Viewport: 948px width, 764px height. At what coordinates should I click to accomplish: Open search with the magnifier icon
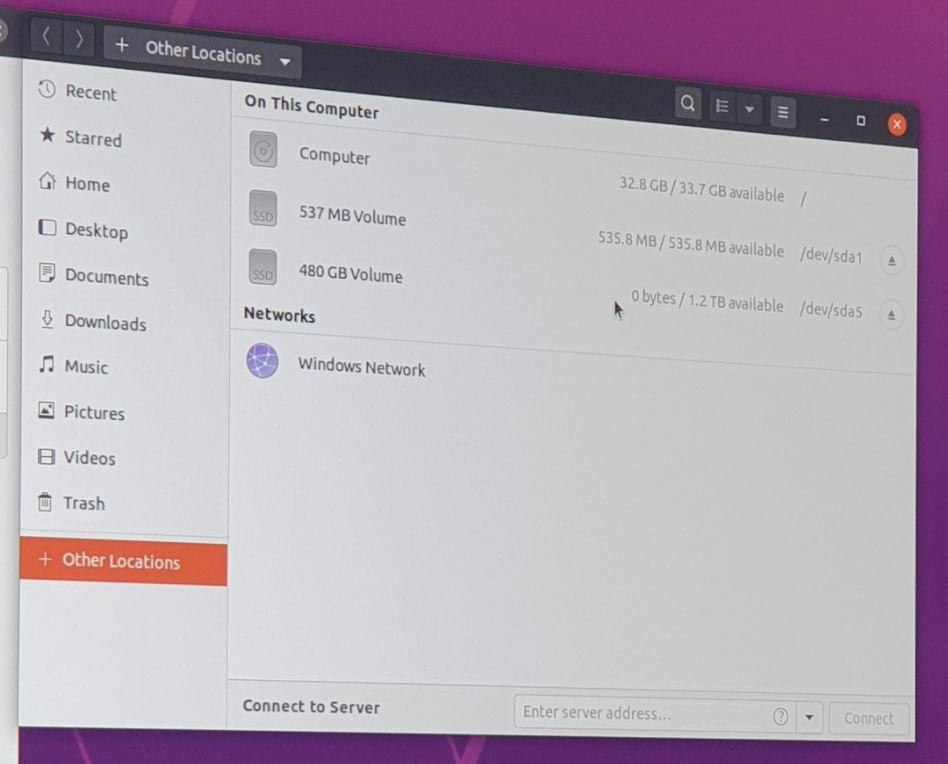687,103
